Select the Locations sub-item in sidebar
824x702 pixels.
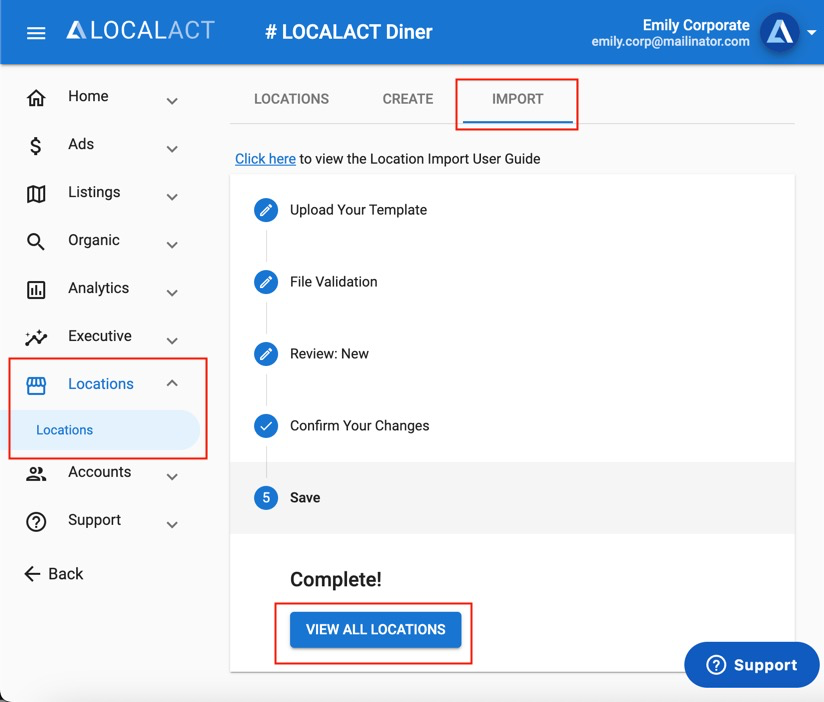[x=100, y=430]
